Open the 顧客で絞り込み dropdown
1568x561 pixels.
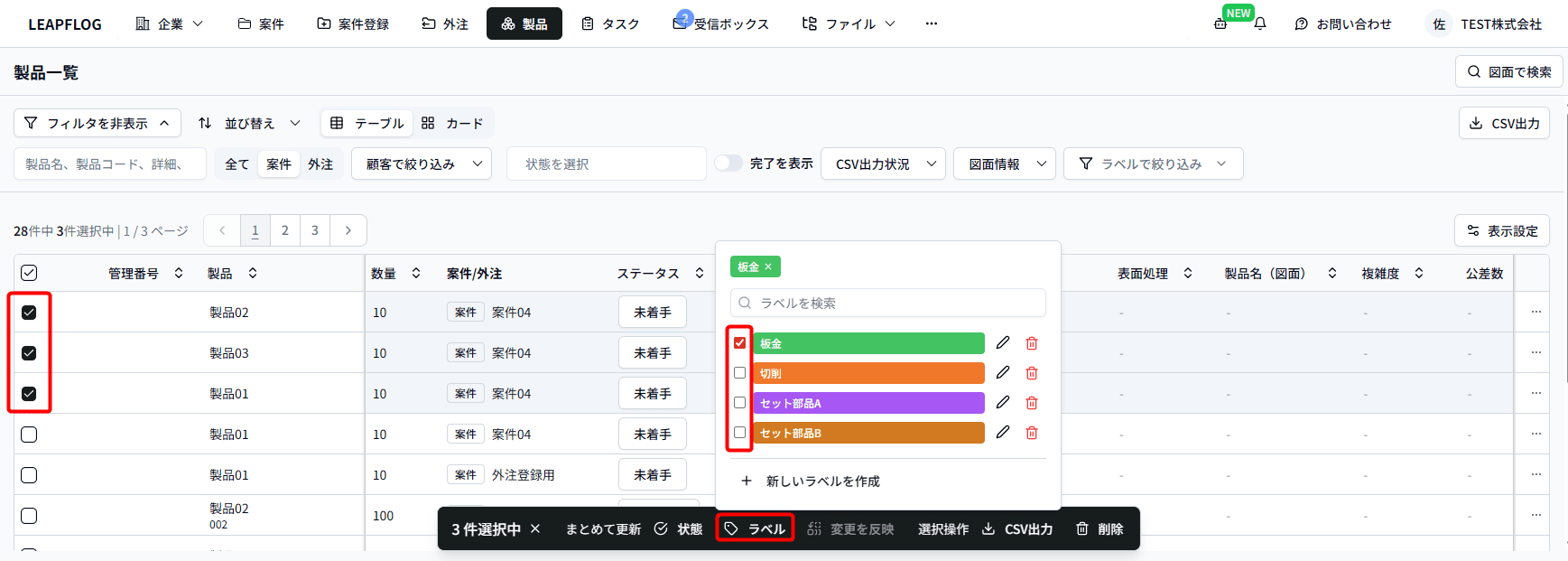(422, 164)
